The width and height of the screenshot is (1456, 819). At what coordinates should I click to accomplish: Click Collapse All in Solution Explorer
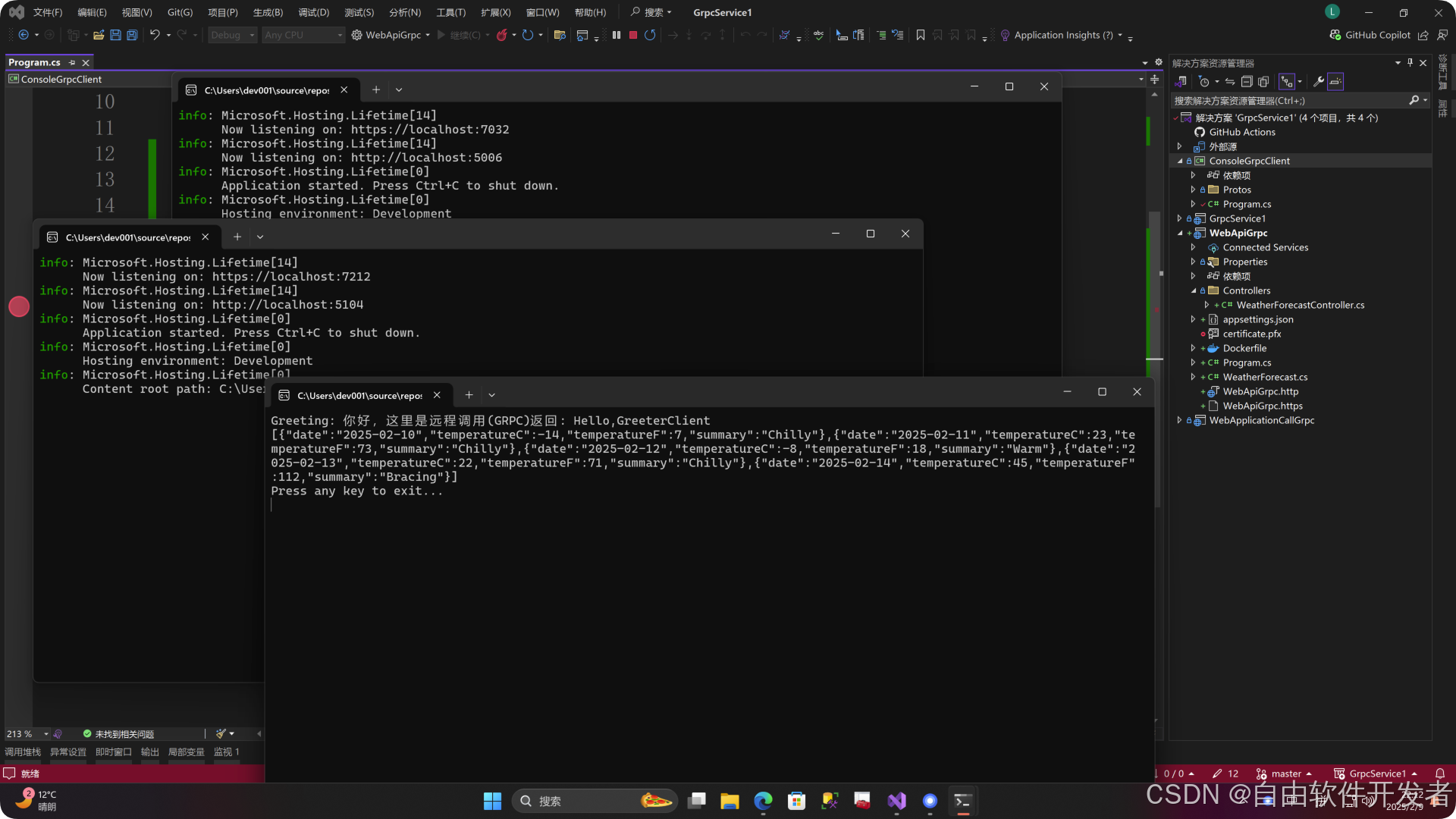click(1247, 82)
